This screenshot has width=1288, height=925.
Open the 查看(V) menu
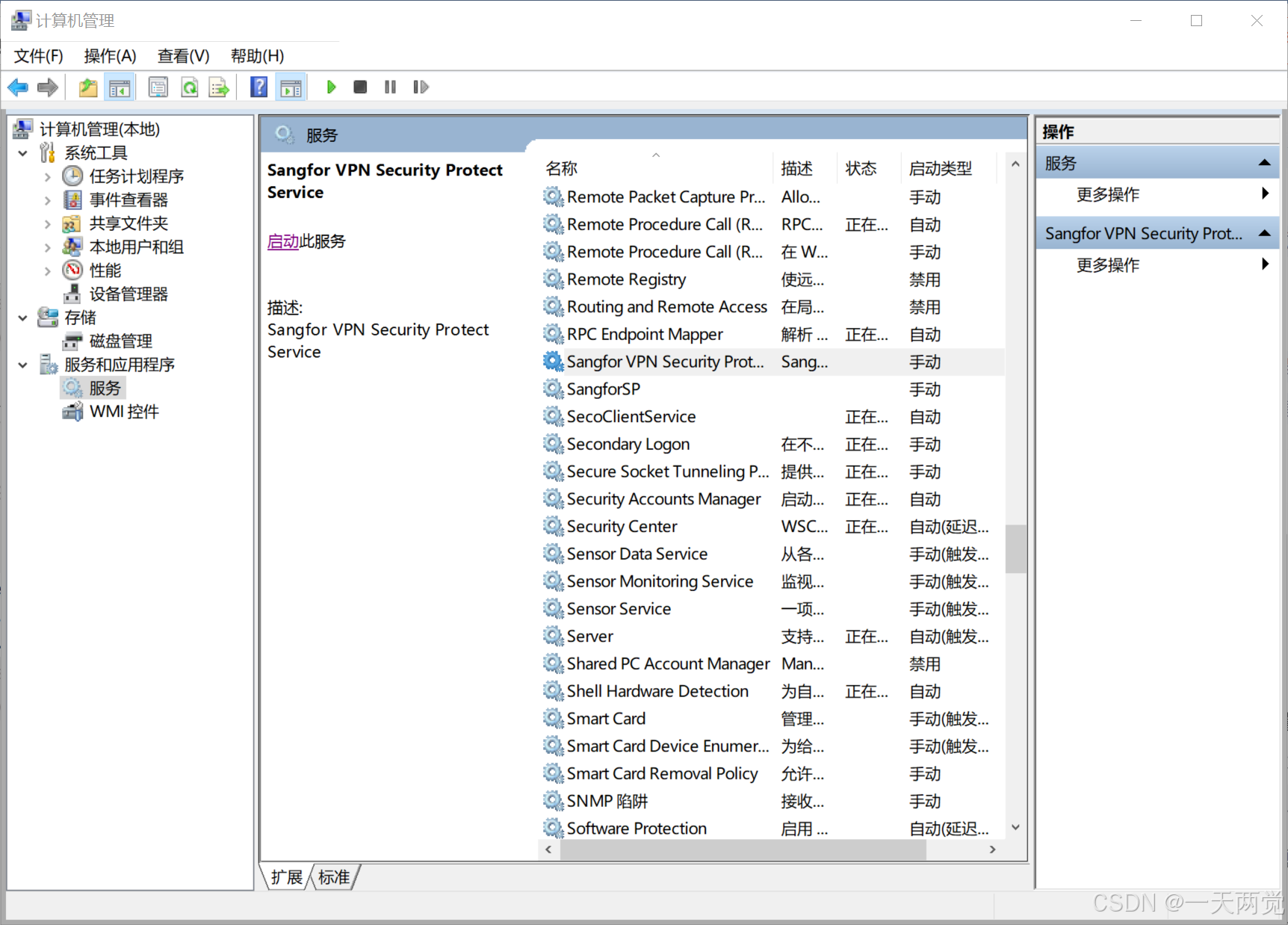pos(184,56)
